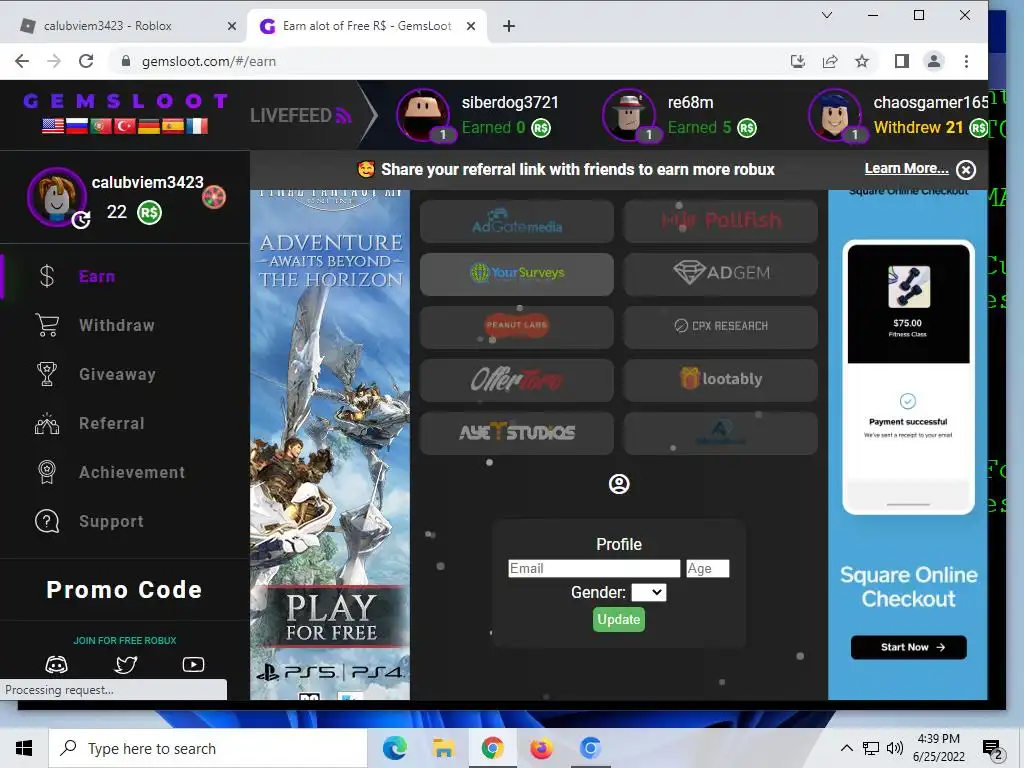
Task: Reload the page
Action: 86,61
